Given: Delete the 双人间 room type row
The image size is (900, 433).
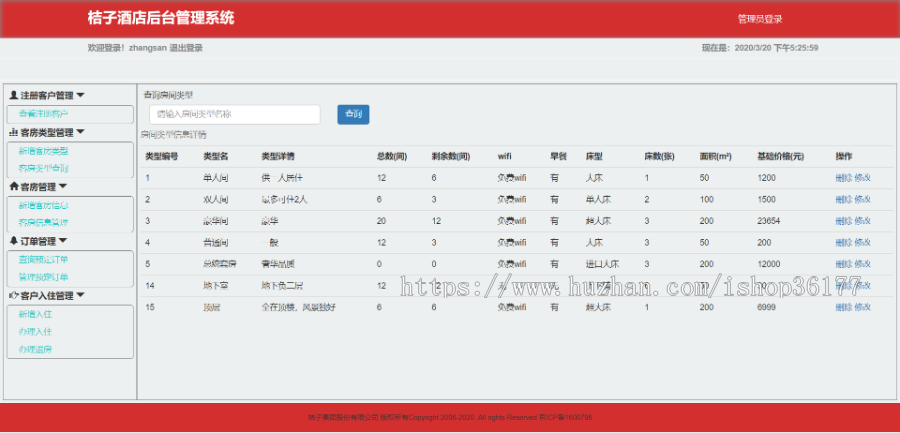Looking at the screenshot, I should click(844, 199).
